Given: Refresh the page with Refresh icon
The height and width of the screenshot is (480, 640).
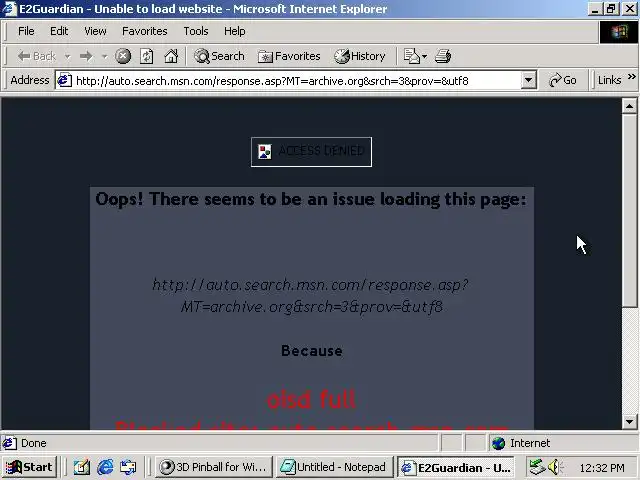Looking at the screenshot, I should click(147, 56).
